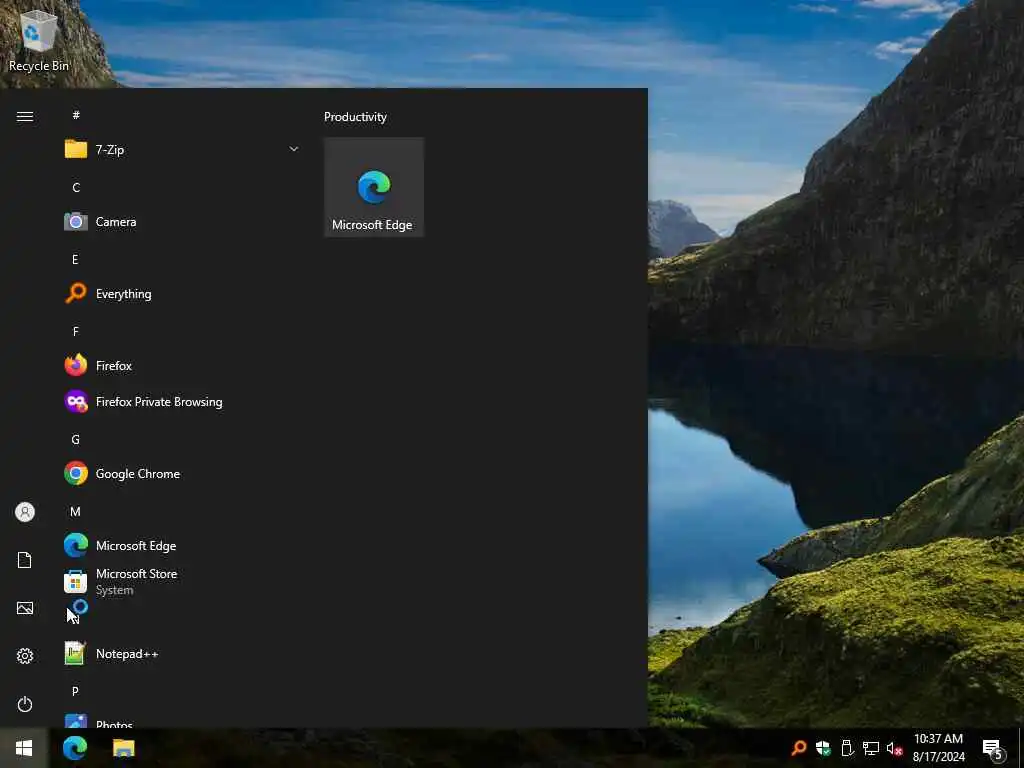Screen dimensions: 1024x768
Task: Open the 7-Zip folder entry
Action: tap(182, 150)
